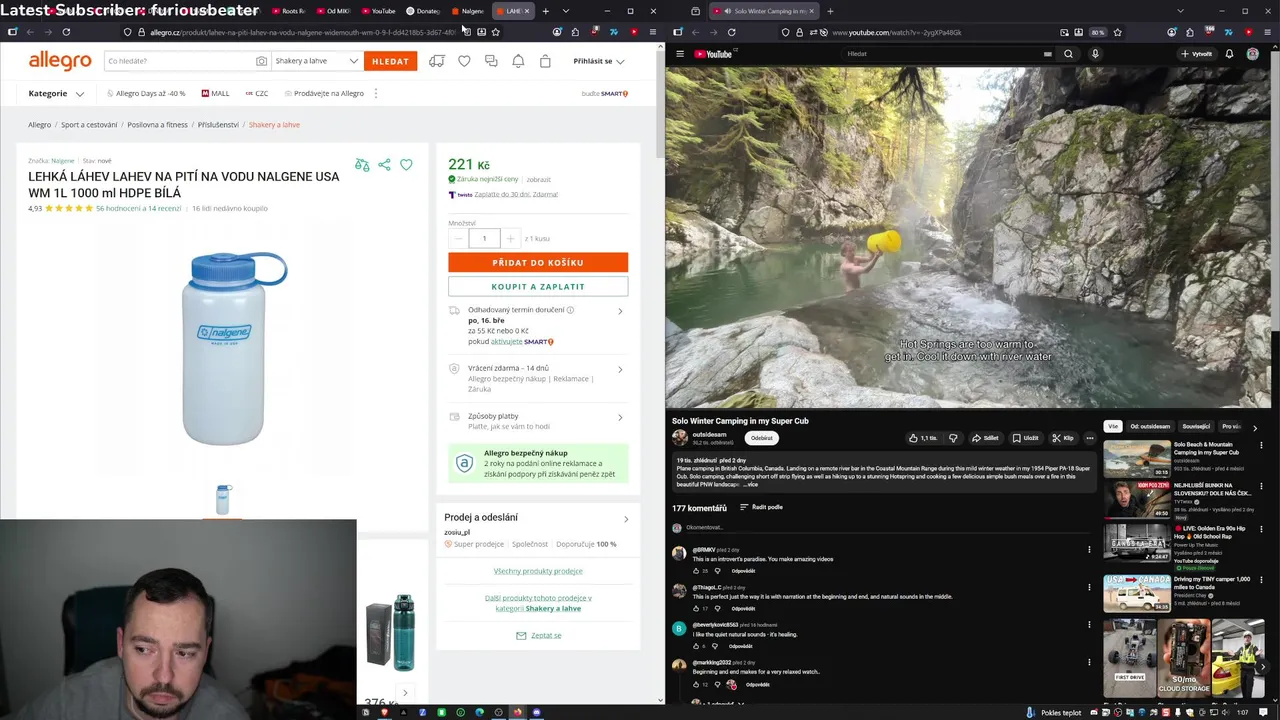Select Od: outsidesam filter chip

pos(1150,427)
